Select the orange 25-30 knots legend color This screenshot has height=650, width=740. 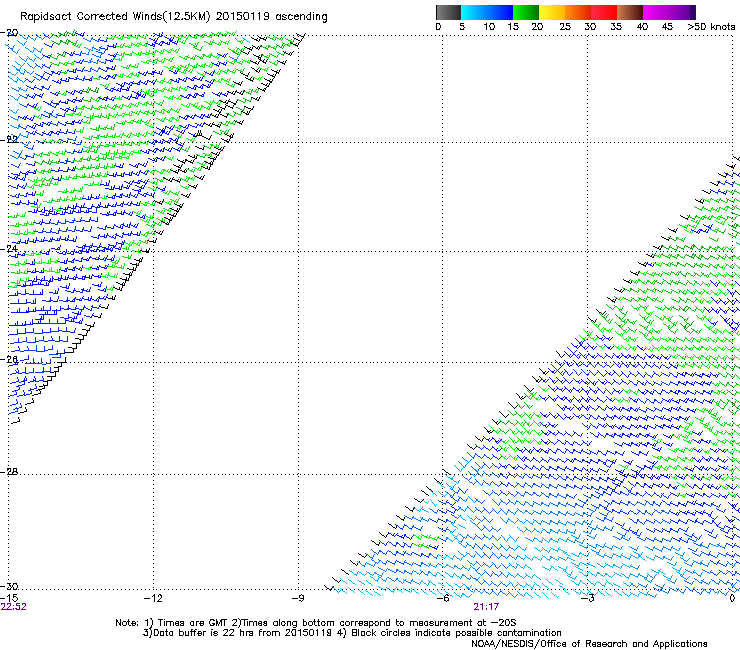click(578, 12)
